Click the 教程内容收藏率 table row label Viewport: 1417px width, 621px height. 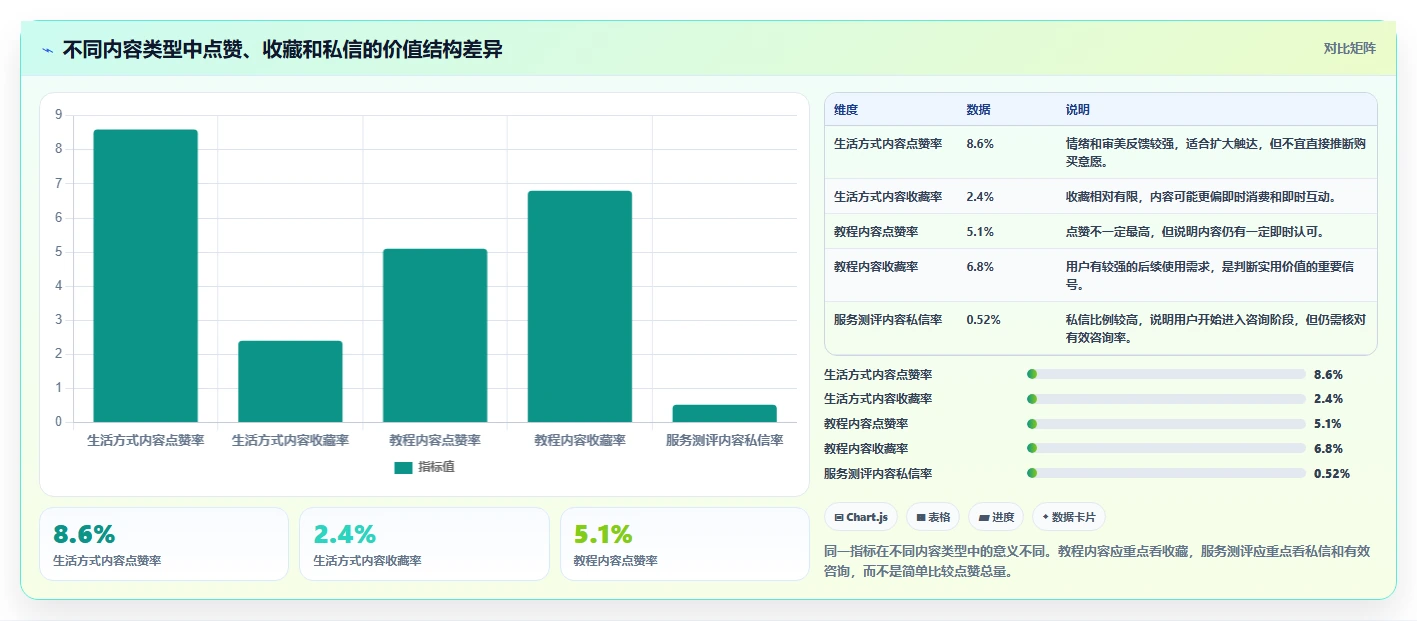[x=876, y=267]
